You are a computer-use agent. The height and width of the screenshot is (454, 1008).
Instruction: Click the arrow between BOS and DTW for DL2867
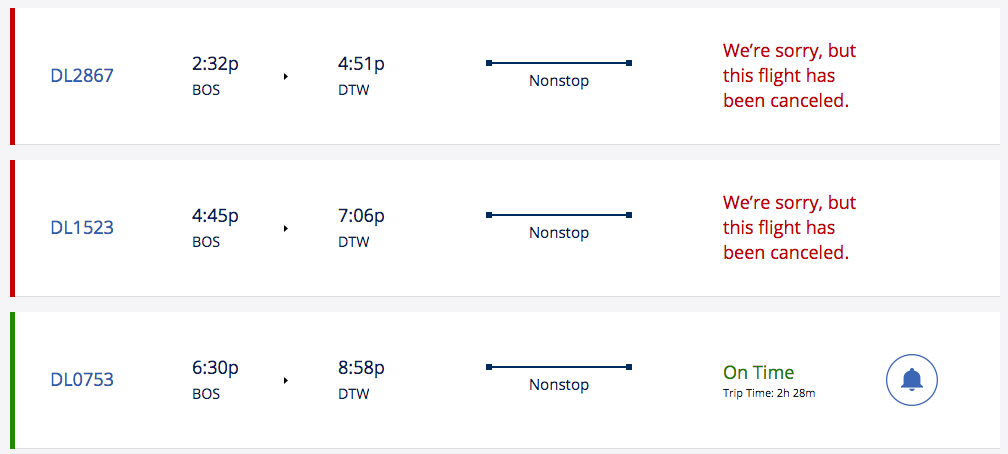(286, 77)
